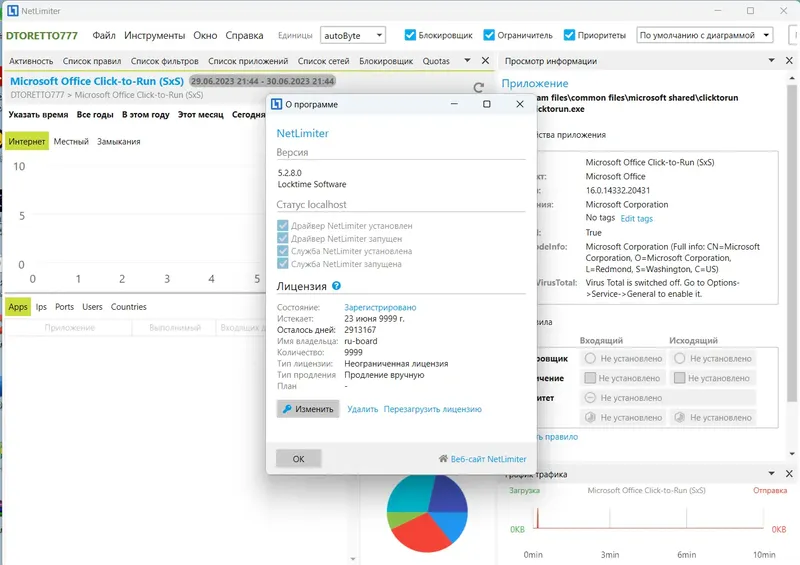The height and width of the screenshot is (565, 800).
Task: Click the date range 29.06.2023 – 30.06.2023 badge
Action: (262, 81)
